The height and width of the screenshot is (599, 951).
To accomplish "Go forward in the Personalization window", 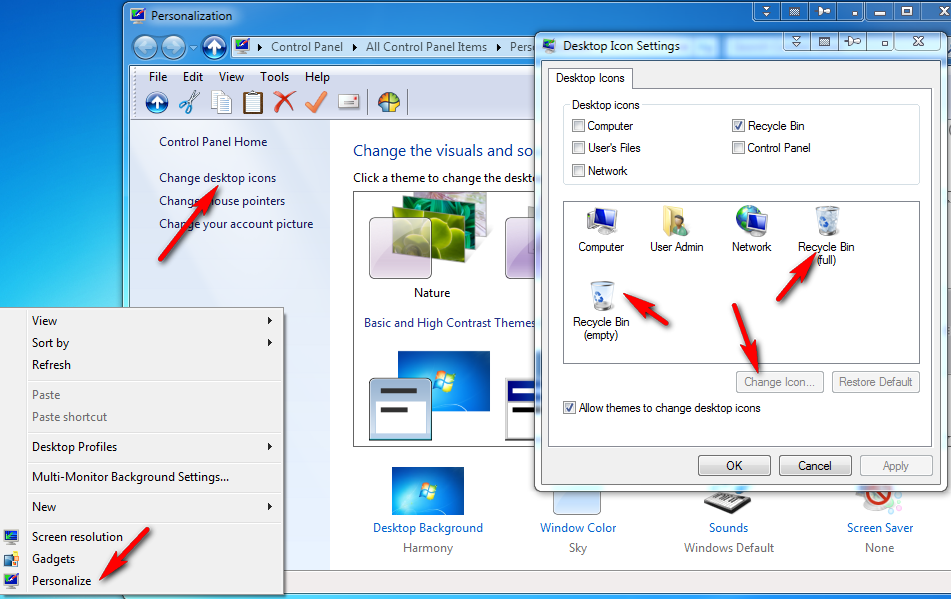I will tap(173, 47).
